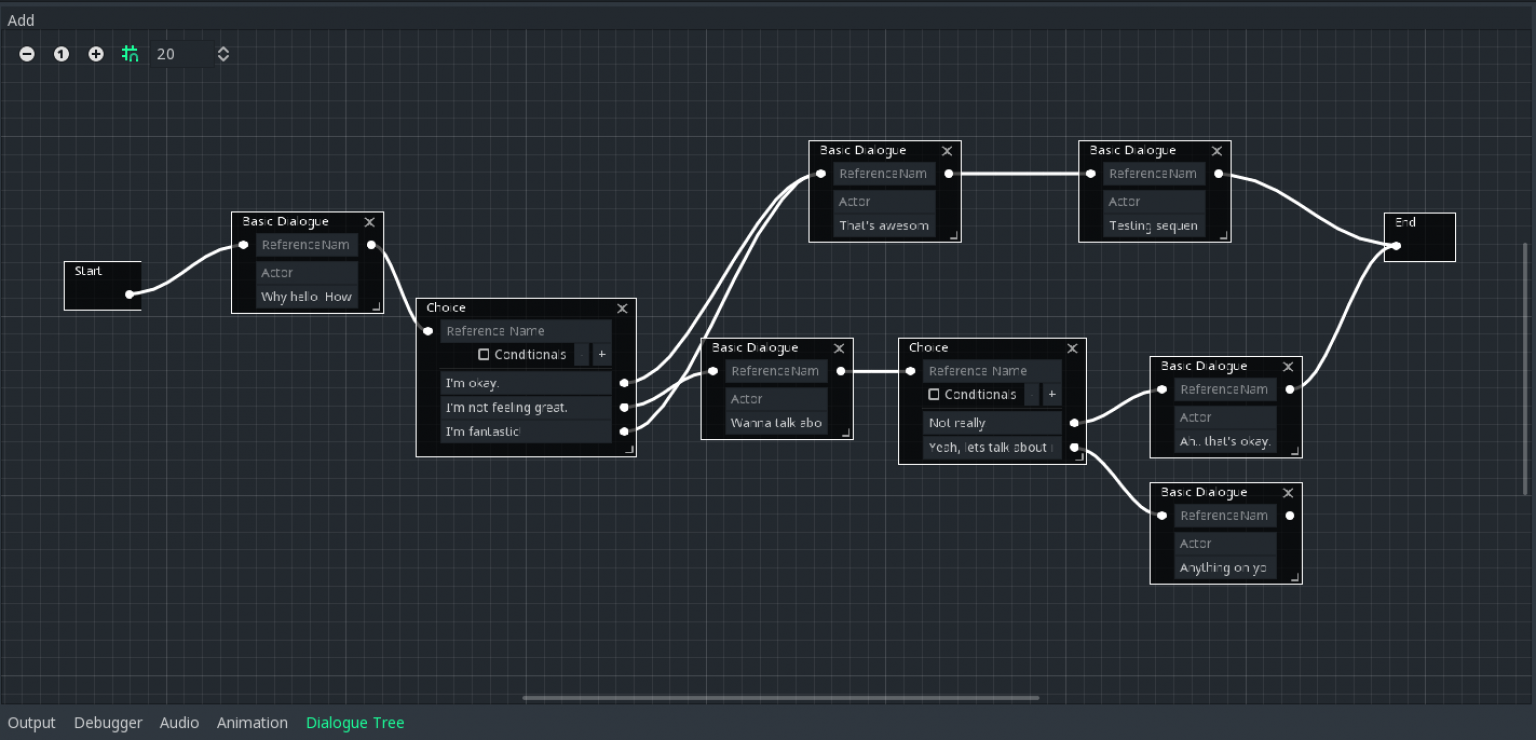Click output port of 'I'm not feeling great.' choice
The image size is (1536, 740).
click(x=624, y=407)
